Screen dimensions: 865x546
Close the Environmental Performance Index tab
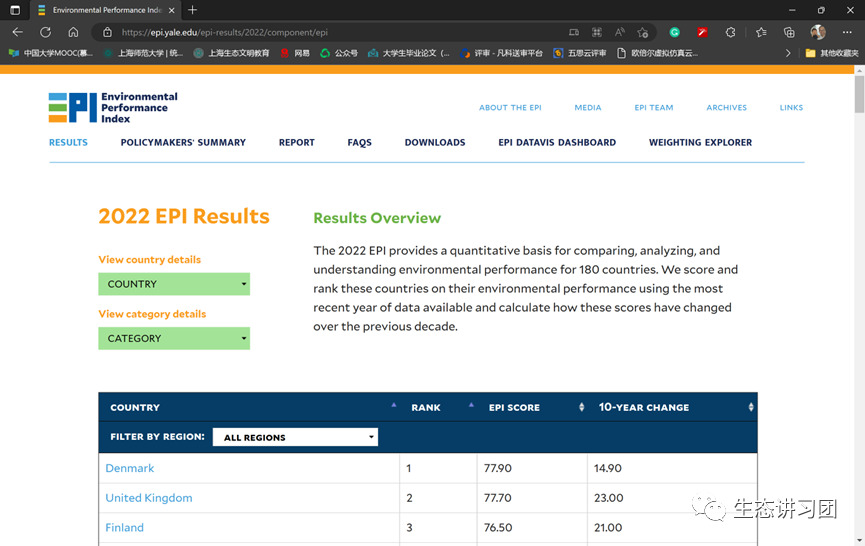click(172, 10)
